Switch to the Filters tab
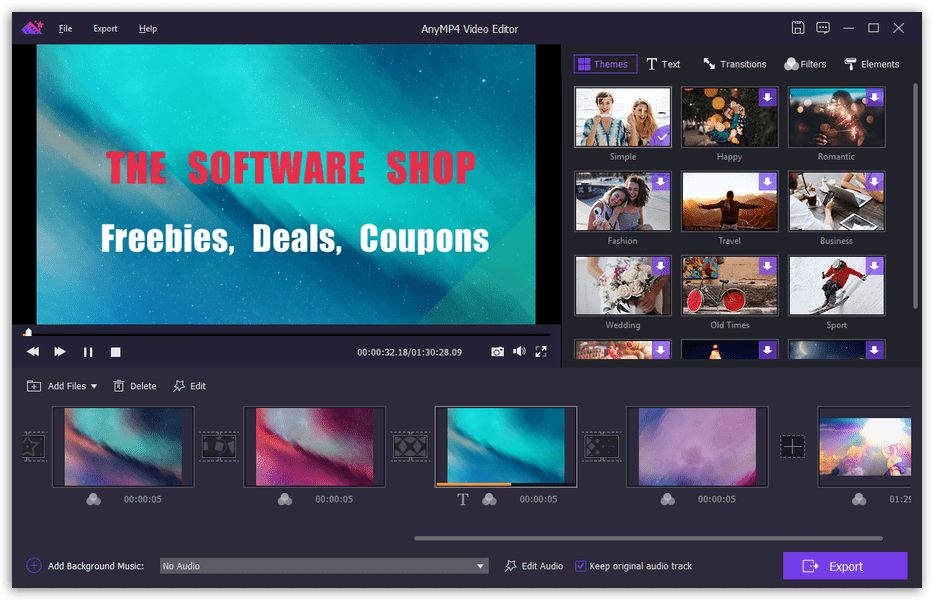The image size is (934, 600). tap(805, 64)
